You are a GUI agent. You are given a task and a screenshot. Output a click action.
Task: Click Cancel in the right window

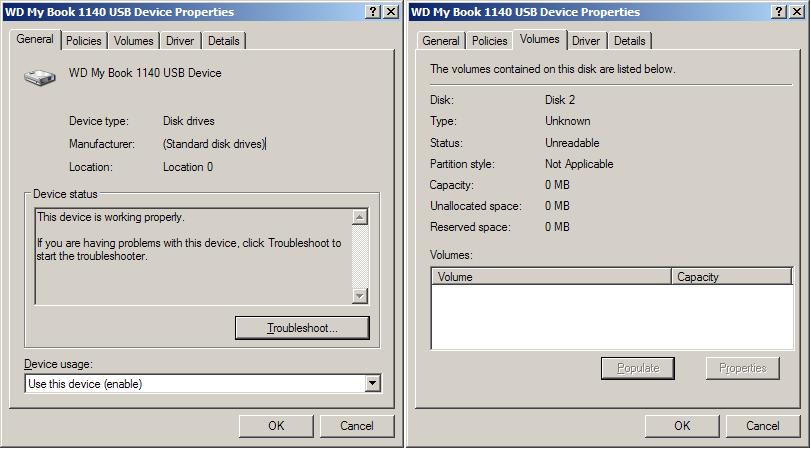763,426
